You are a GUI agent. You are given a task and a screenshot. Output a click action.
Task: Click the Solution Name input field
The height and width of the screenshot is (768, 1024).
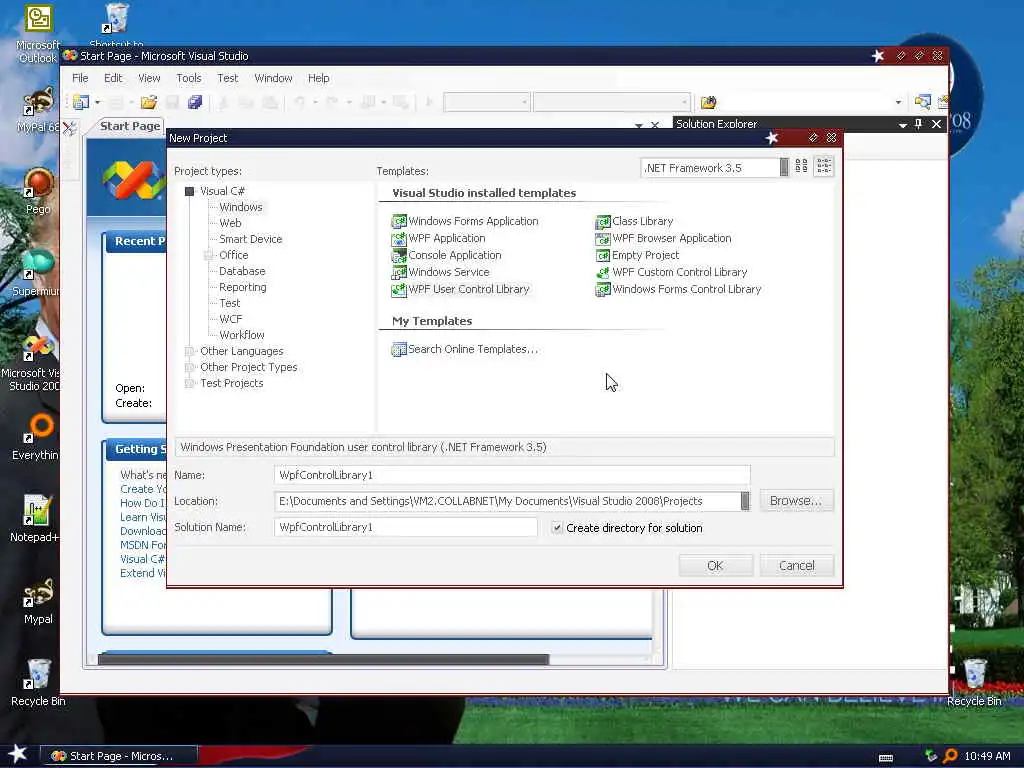pyautogui.click(x=406, y=527)
